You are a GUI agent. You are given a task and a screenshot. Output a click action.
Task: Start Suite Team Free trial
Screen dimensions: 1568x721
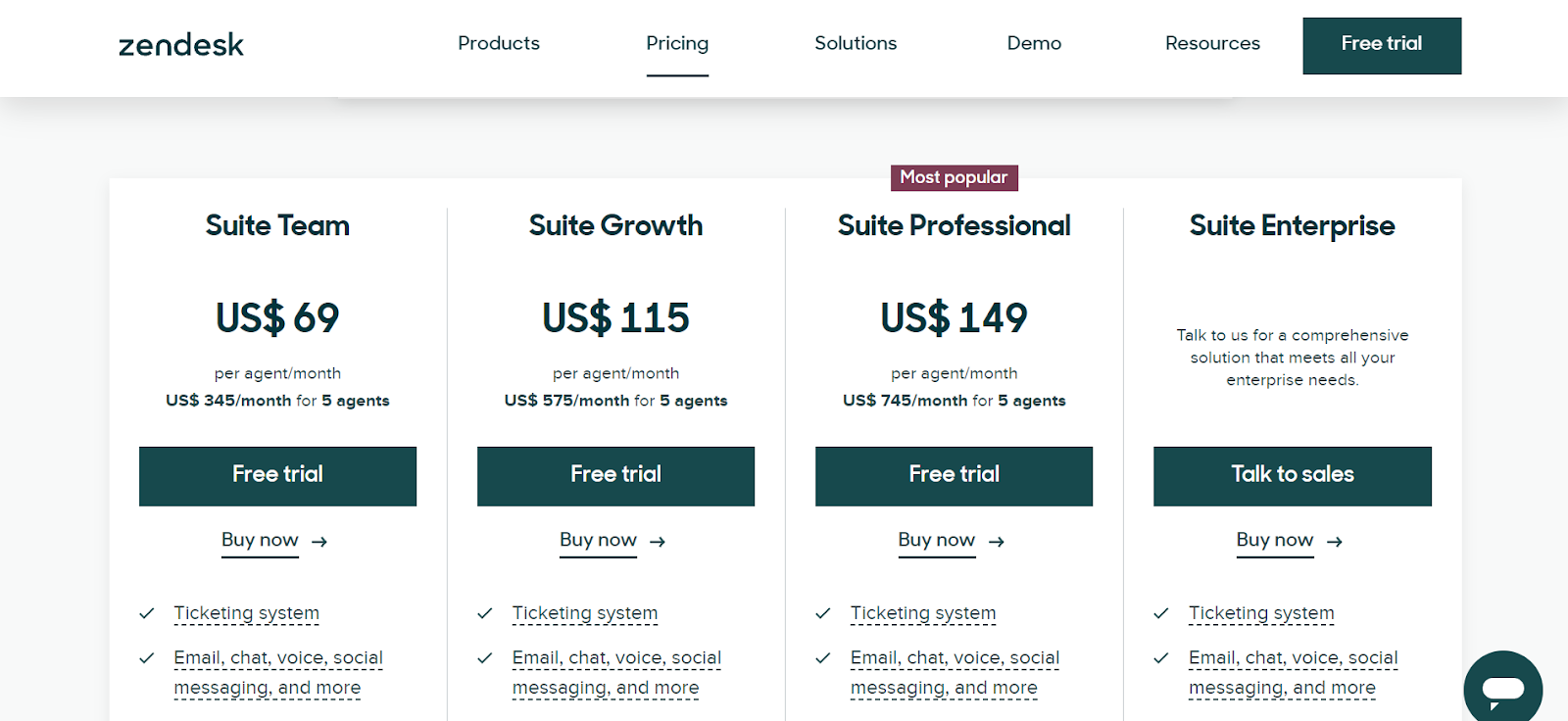(x=277, y=476)
